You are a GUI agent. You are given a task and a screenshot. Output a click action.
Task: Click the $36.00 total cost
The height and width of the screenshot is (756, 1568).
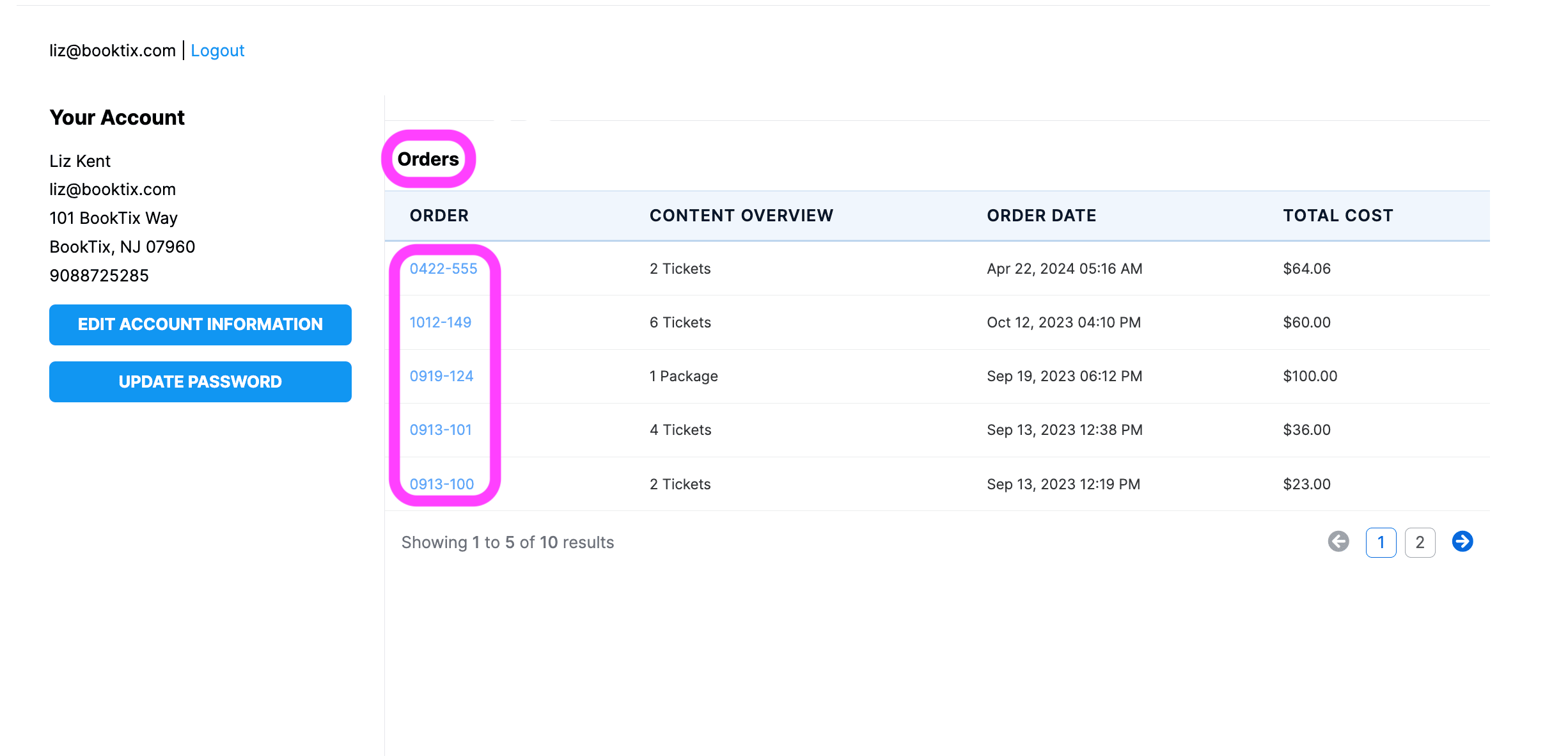click(x=1306, y=430)
